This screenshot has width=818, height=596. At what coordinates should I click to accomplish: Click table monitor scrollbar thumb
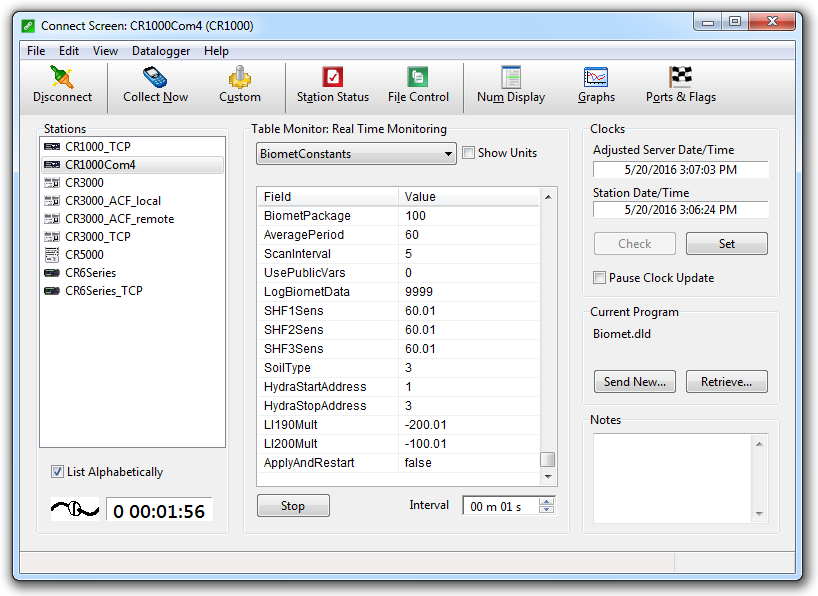click(x=547, y=459)
